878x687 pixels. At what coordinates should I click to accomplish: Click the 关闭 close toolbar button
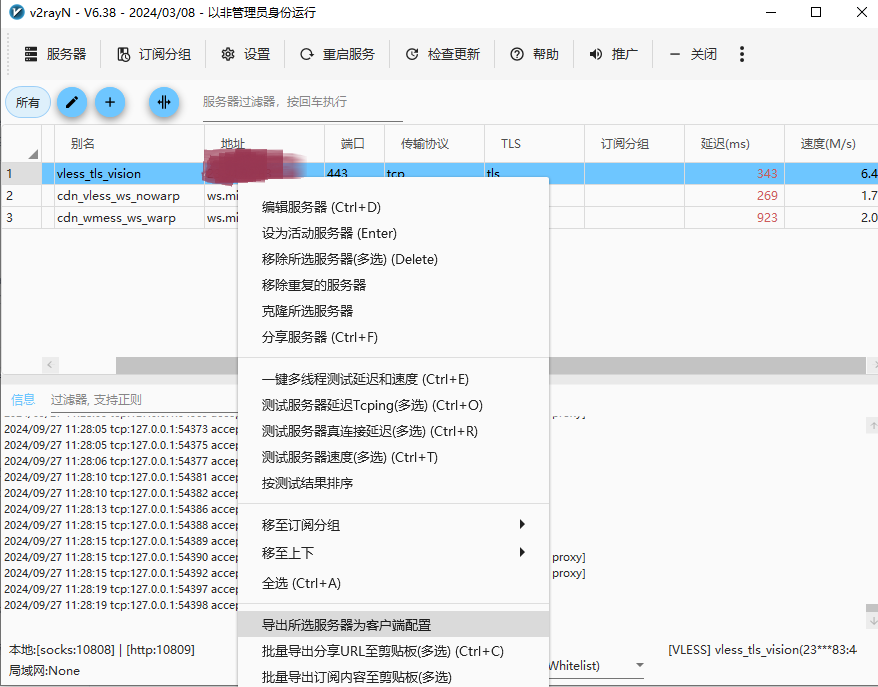[x=692, y=54]
